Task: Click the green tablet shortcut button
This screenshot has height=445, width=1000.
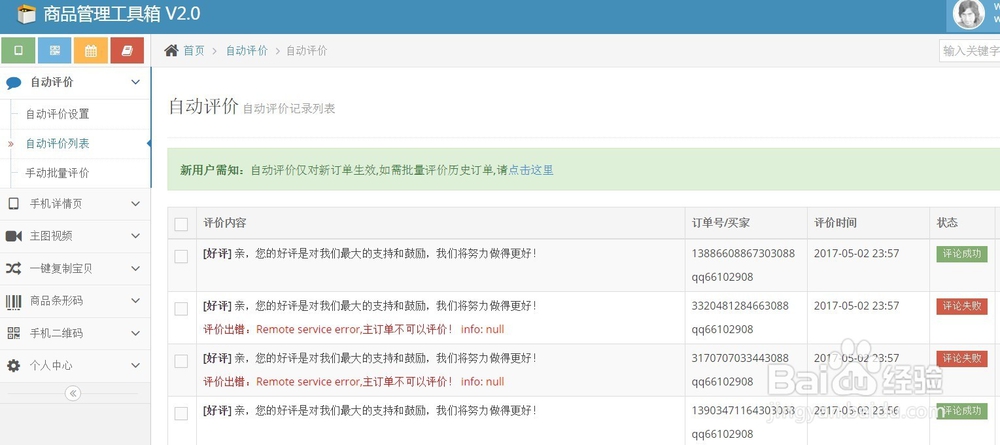Action: click(18, 51)
